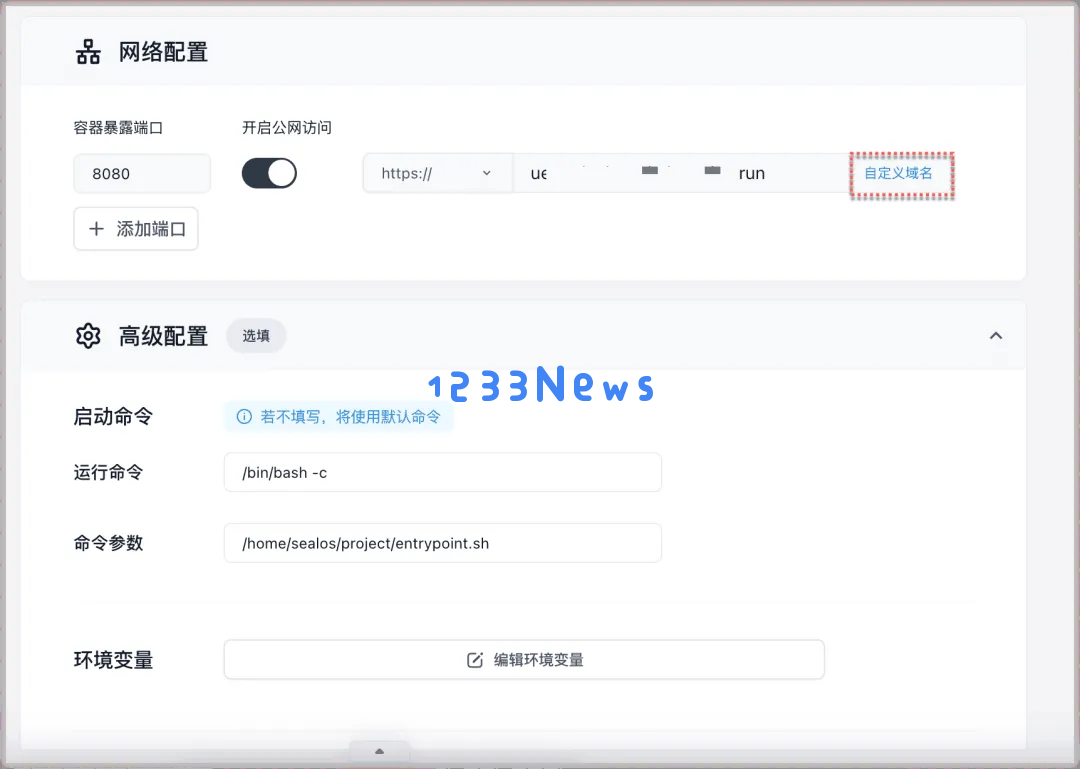Click the info icon in the default command hint
The image size is (1080, 769).
tap(244, 417)
